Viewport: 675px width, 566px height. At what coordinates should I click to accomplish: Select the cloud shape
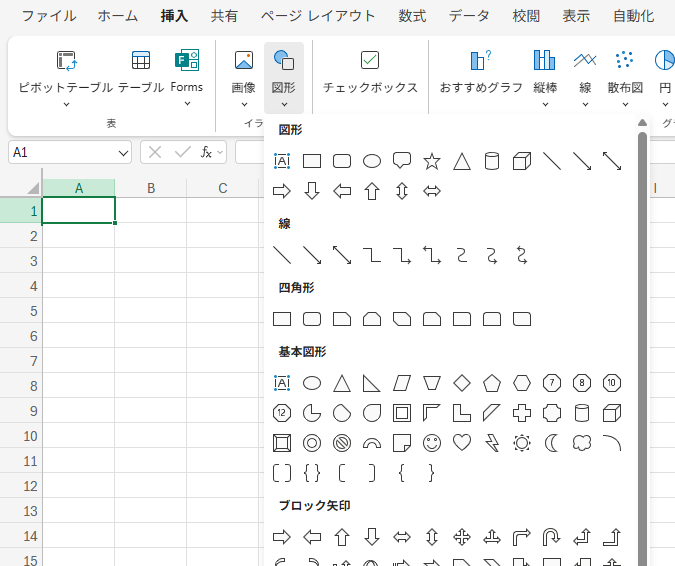point(582,442)
